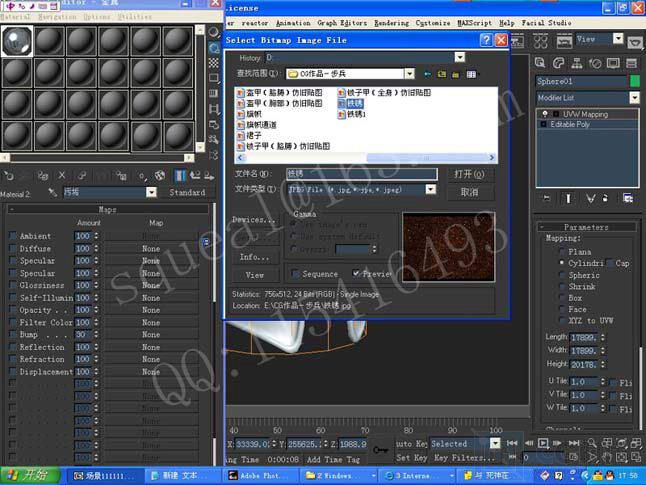Click Cancel (取消) button in dialog
Screen dimensions: 646x485
click(x=469, y=192)
